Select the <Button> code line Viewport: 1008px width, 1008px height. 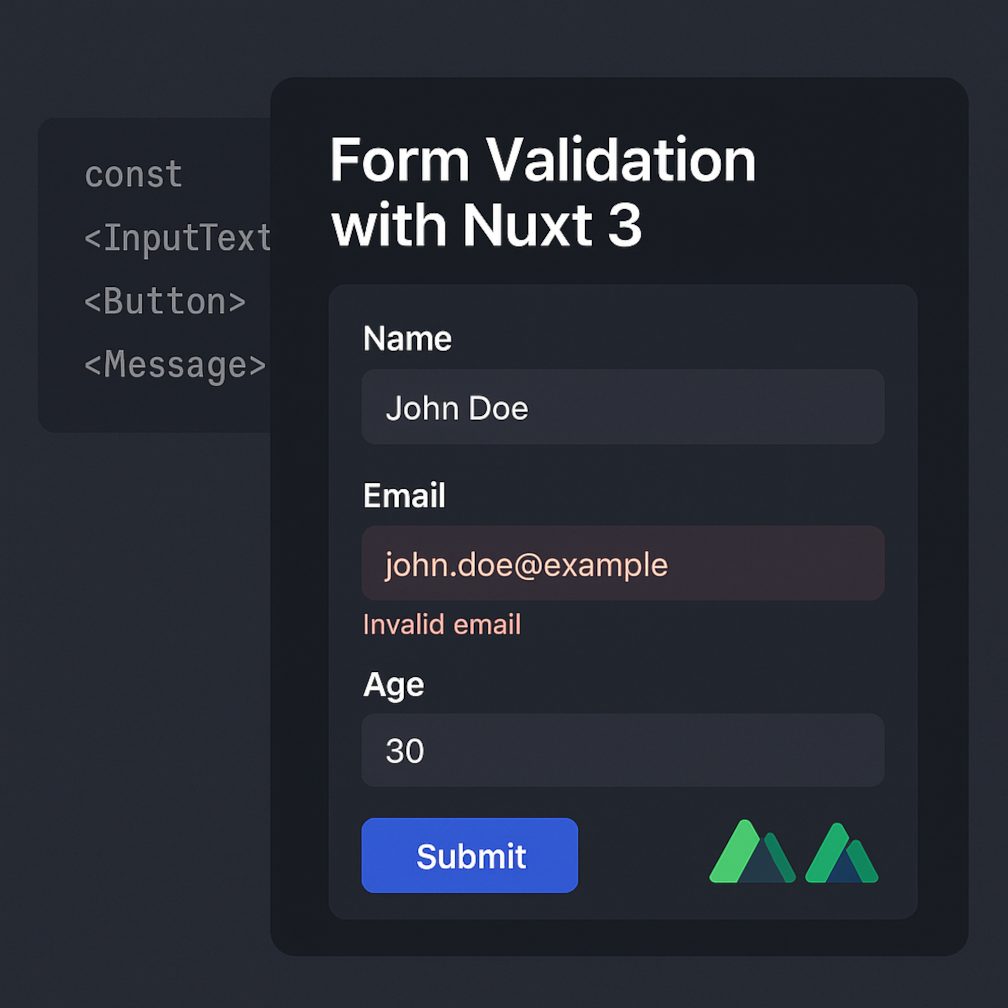[x=165, y=301]
